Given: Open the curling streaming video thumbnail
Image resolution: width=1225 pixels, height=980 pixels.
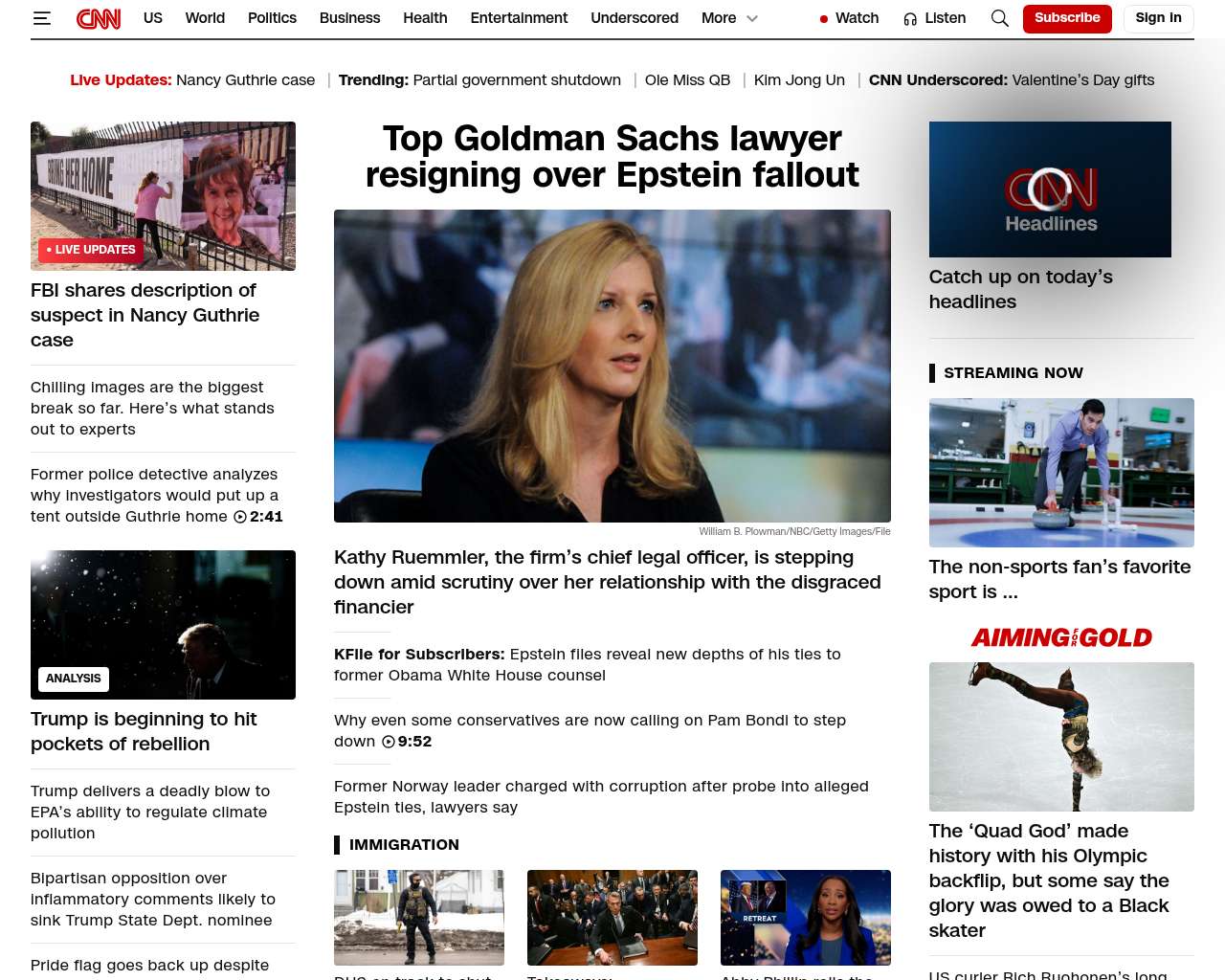Looking at the screenshot, I should click(x=1060, y=473).
